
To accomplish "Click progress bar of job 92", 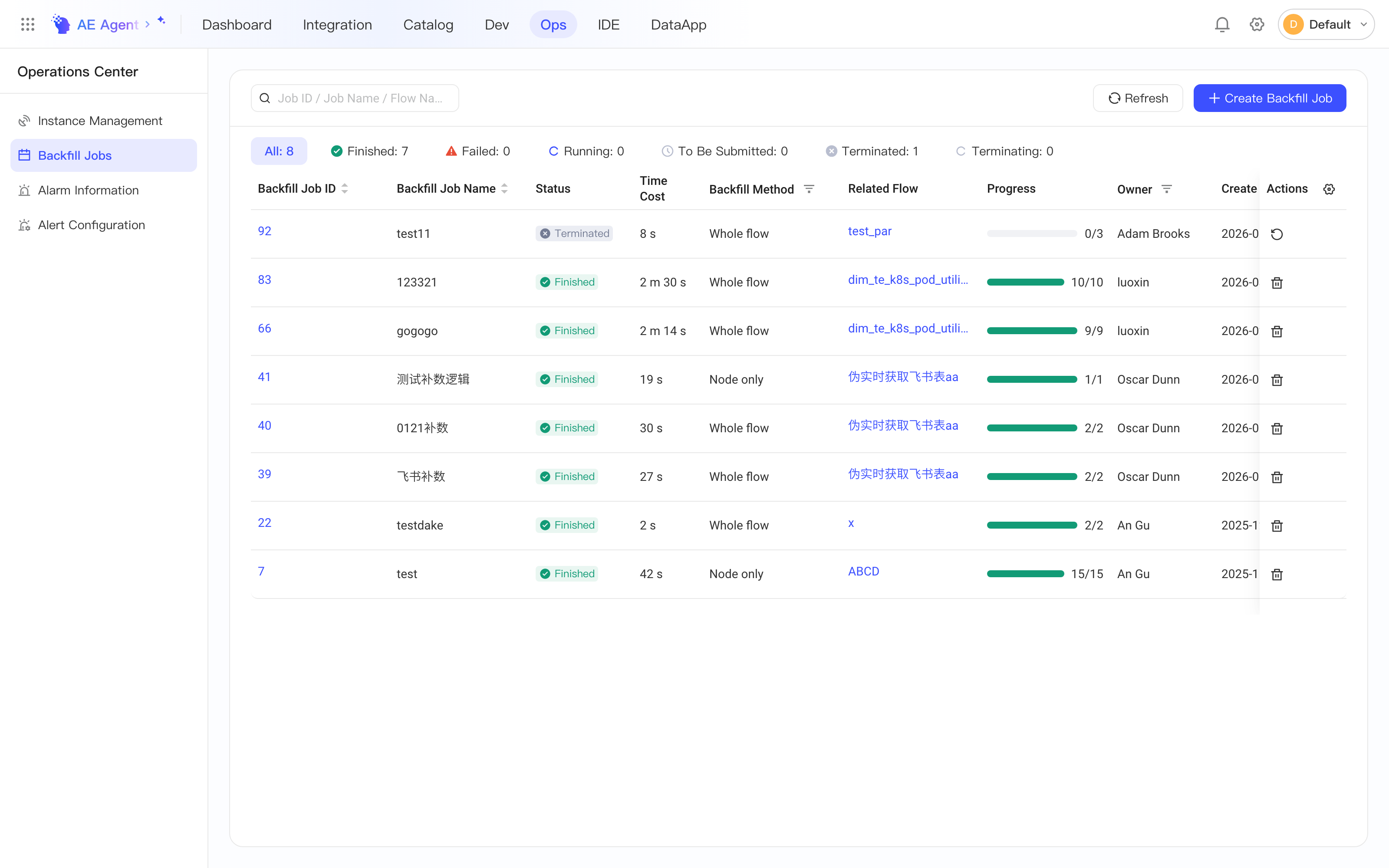I will [x=1031, y=233].
